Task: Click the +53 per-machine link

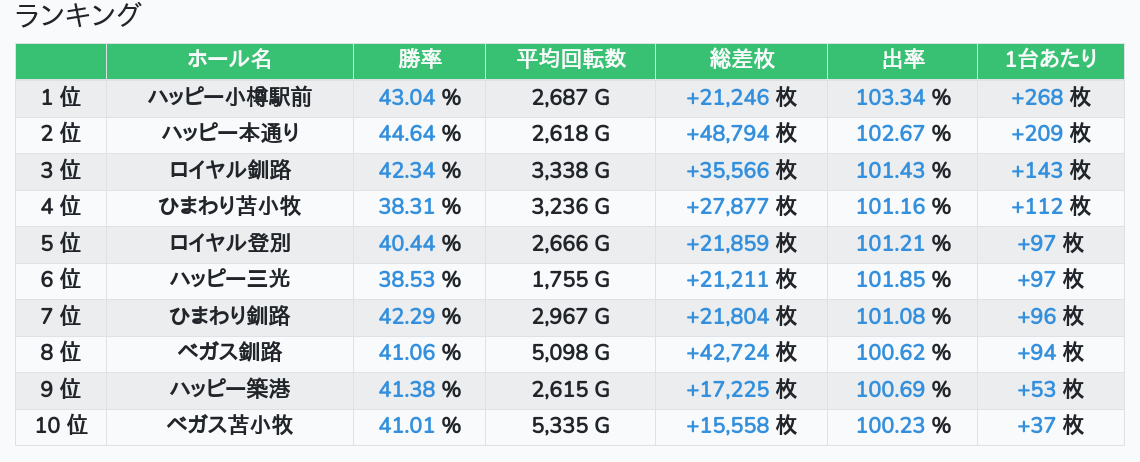Action: click(x=1037, y=389)
